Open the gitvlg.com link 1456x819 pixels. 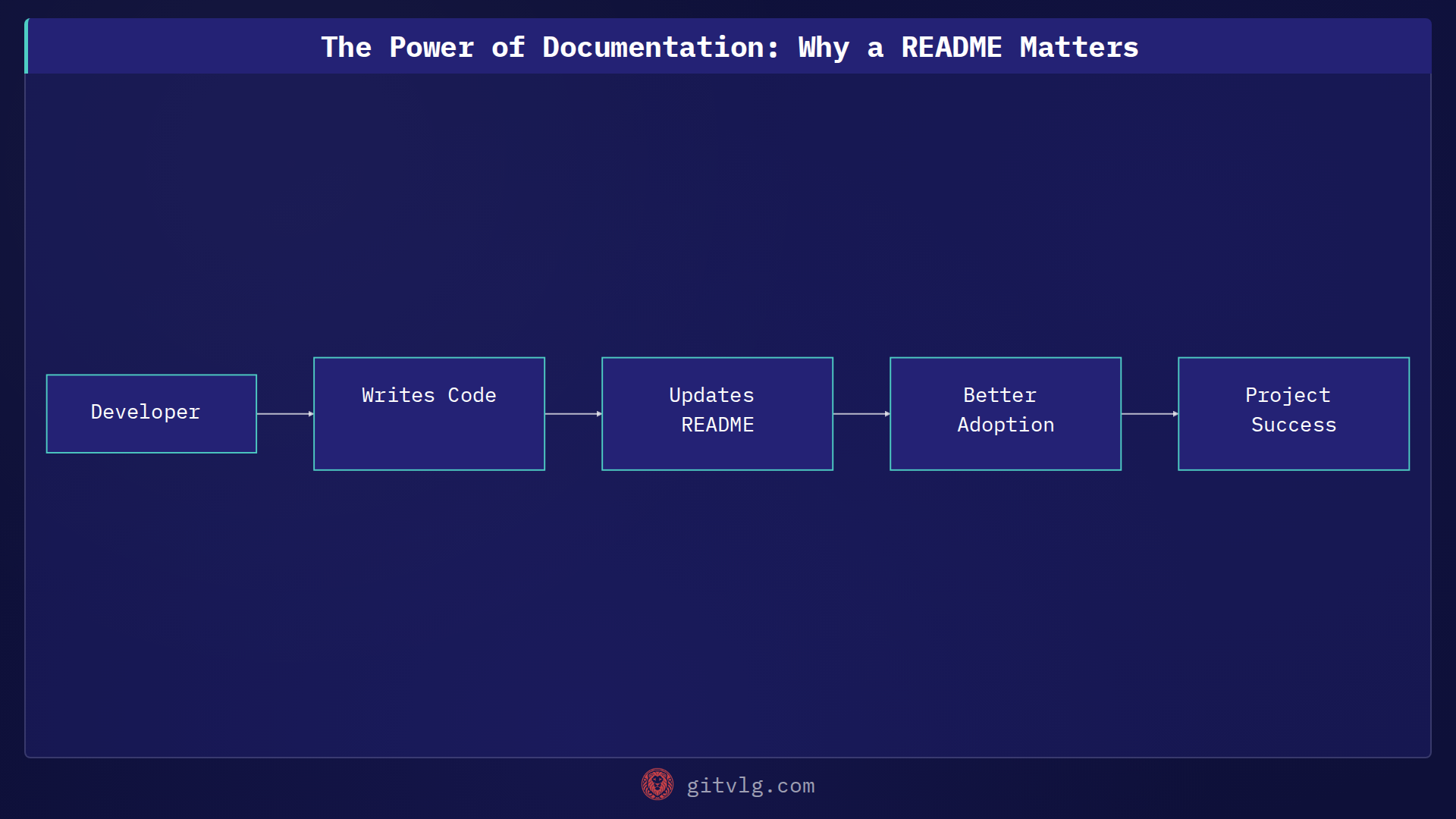click(750, 786)
